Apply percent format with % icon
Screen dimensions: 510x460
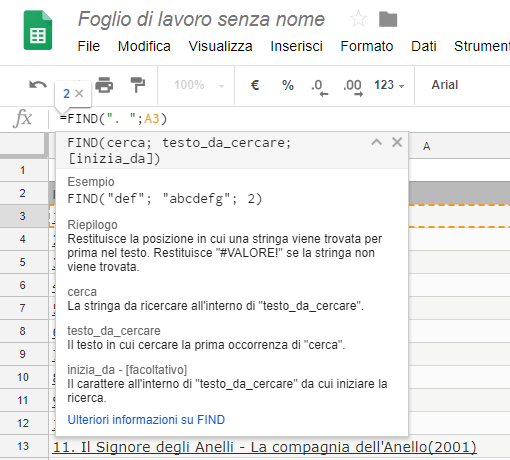coord(288,85)
